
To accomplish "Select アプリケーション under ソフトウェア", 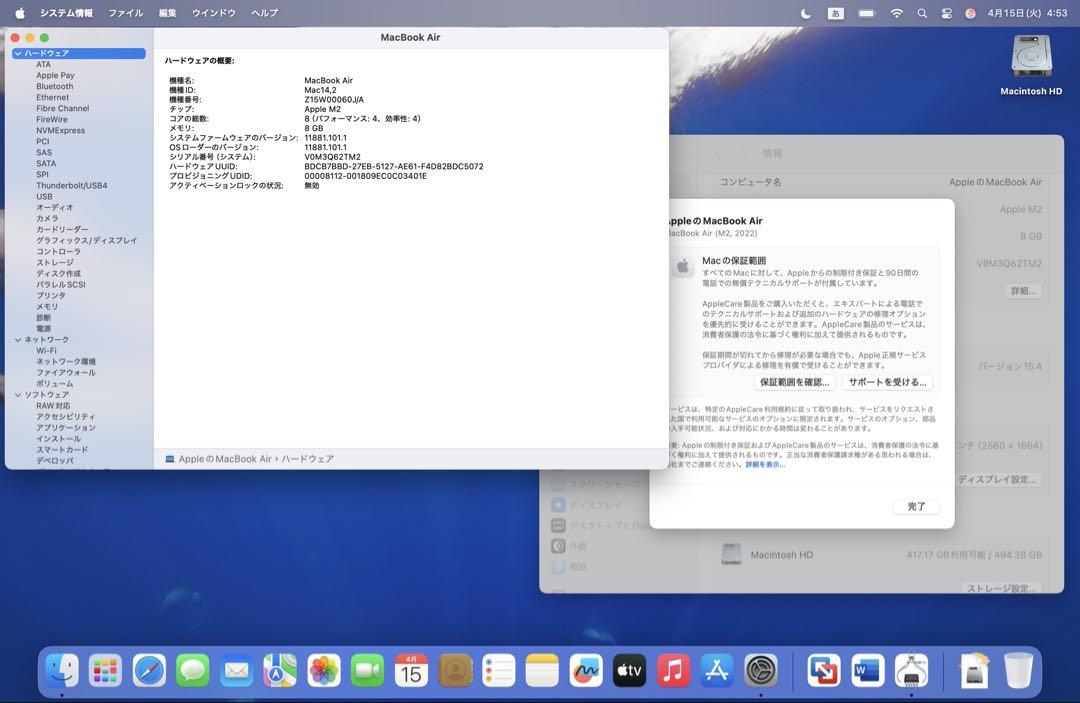I will pyautogui.click(x=66, y=428).
